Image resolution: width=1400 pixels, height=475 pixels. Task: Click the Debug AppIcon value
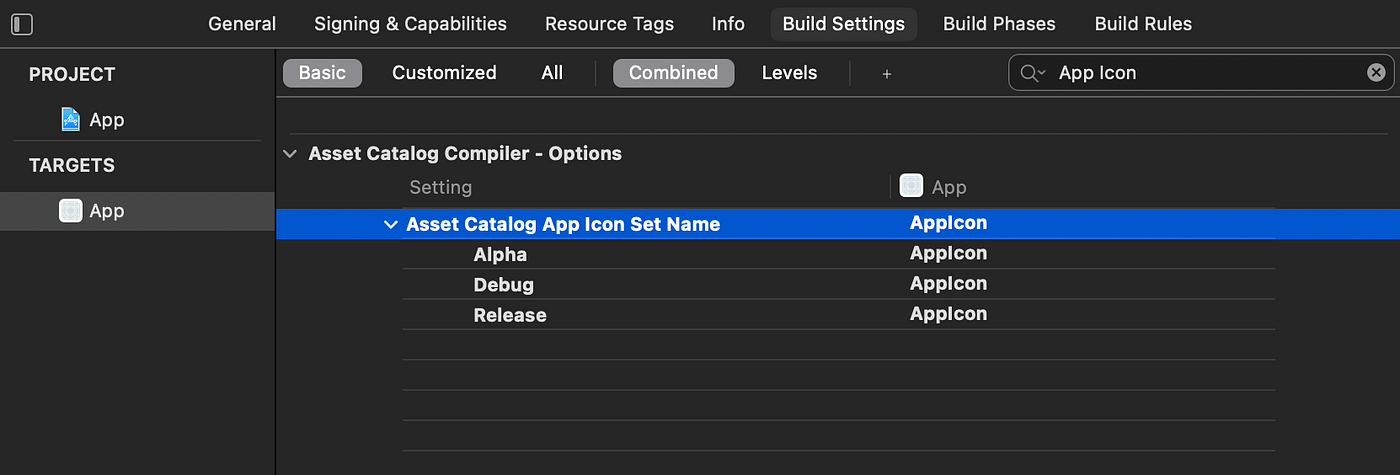click(948, 284)
